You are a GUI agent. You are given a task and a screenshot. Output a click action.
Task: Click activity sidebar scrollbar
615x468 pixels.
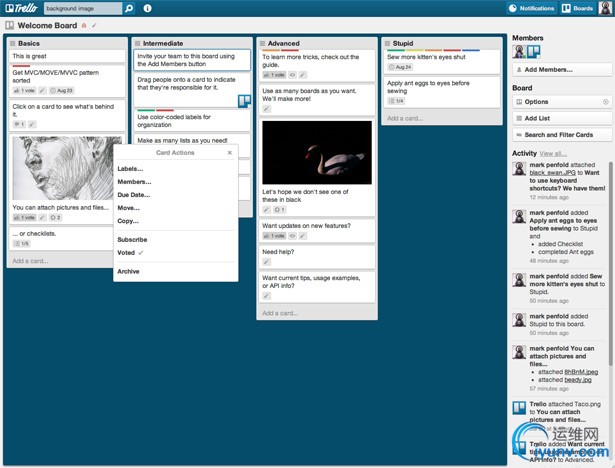coord(611,263)
